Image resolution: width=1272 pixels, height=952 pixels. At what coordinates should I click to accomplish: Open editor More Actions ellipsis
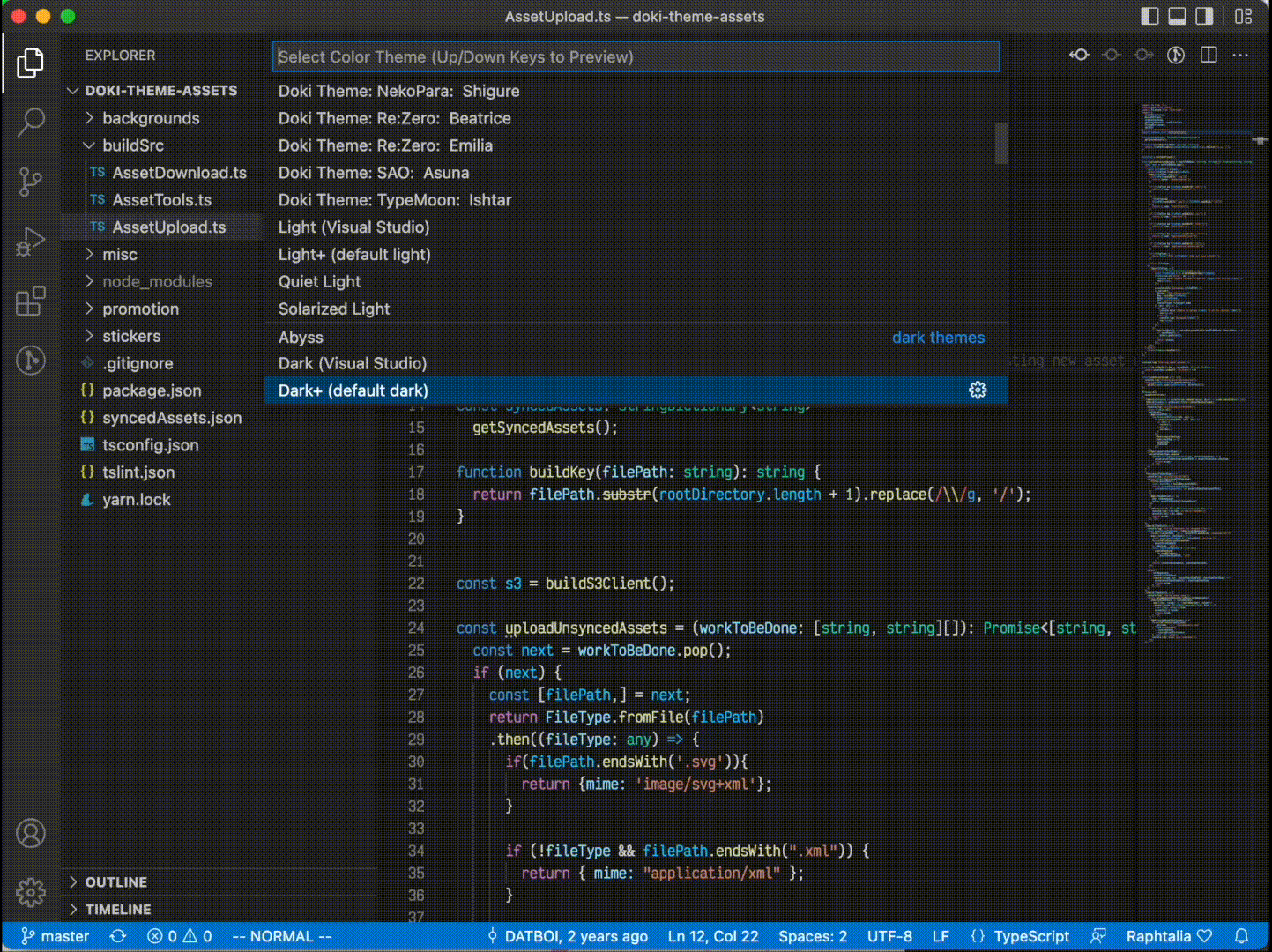(1240, 55)
